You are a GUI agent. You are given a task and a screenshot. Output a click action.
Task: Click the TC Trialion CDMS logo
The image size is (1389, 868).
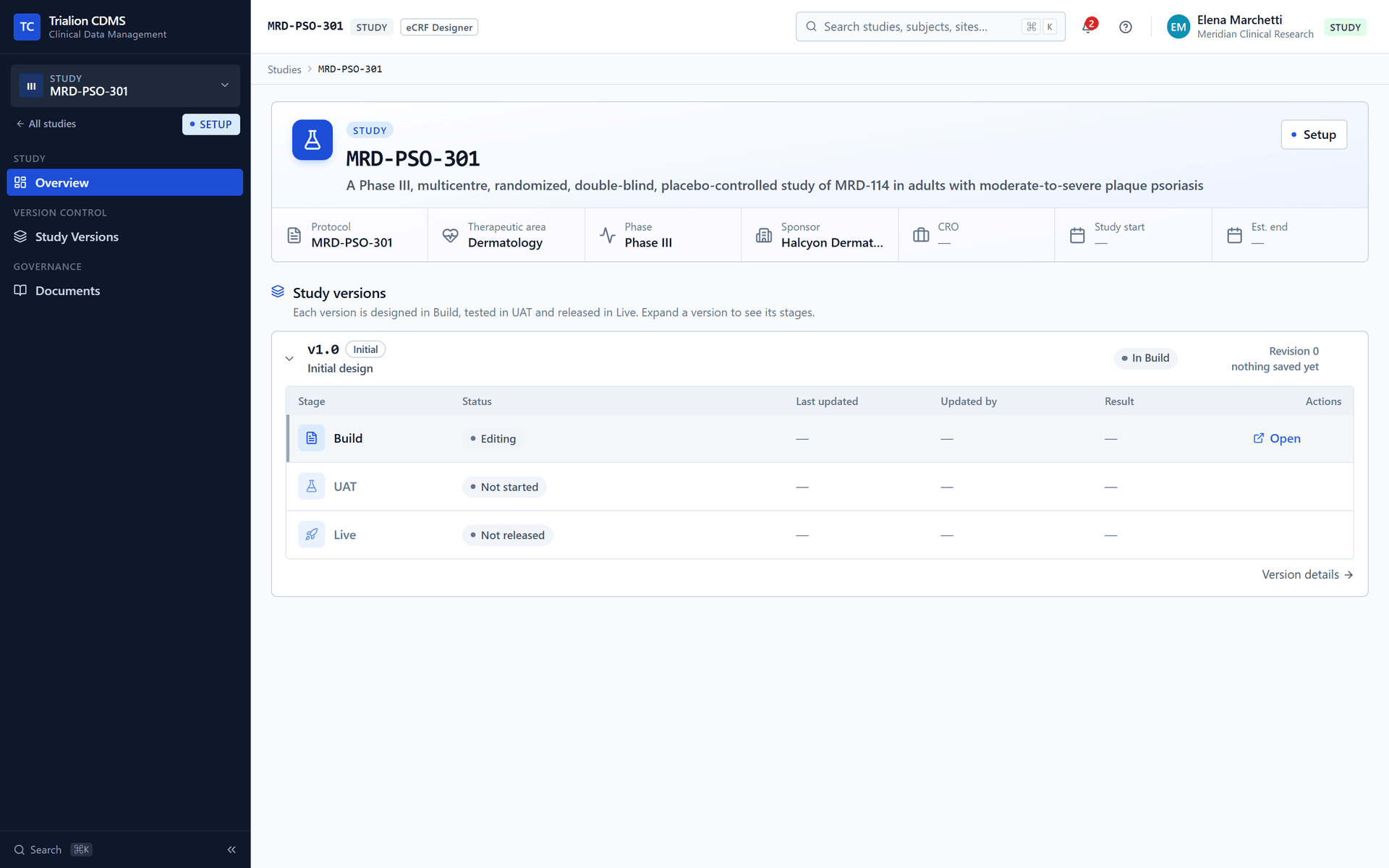pos(27,27)
